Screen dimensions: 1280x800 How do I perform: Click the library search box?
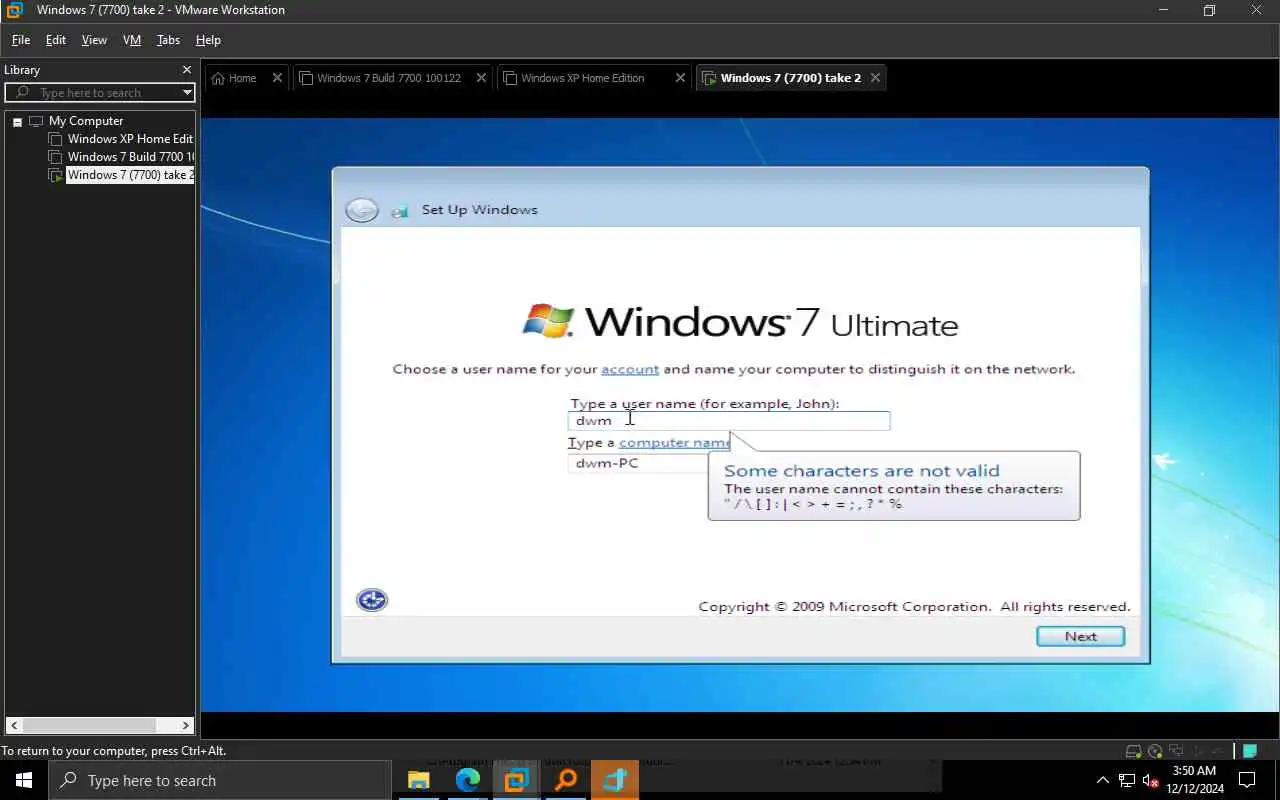(x=100, y=92)
